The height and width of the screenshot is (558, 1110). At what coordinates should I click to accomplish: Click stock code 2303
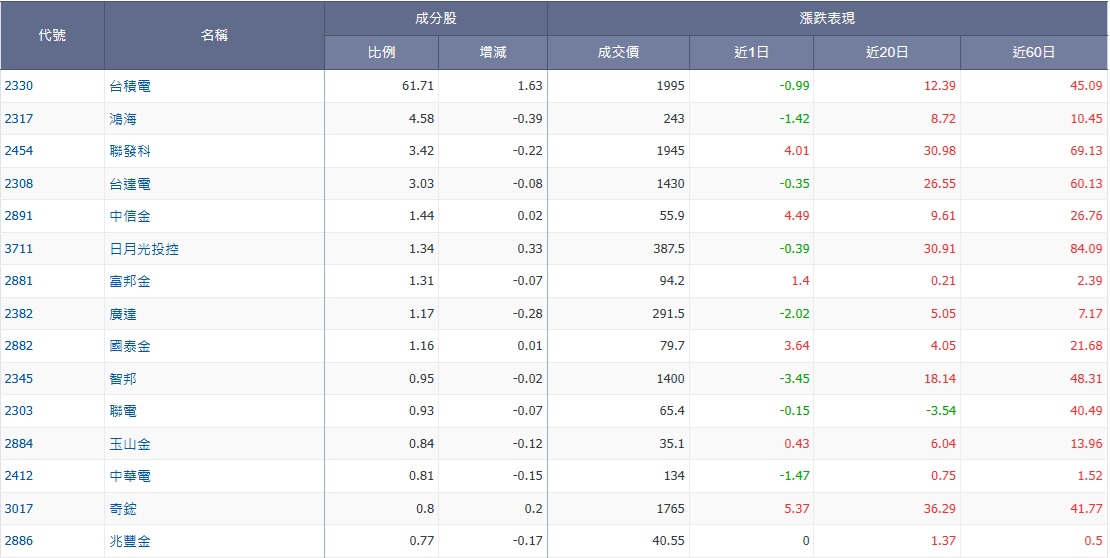pyautogui.click(x=18, y=411)
